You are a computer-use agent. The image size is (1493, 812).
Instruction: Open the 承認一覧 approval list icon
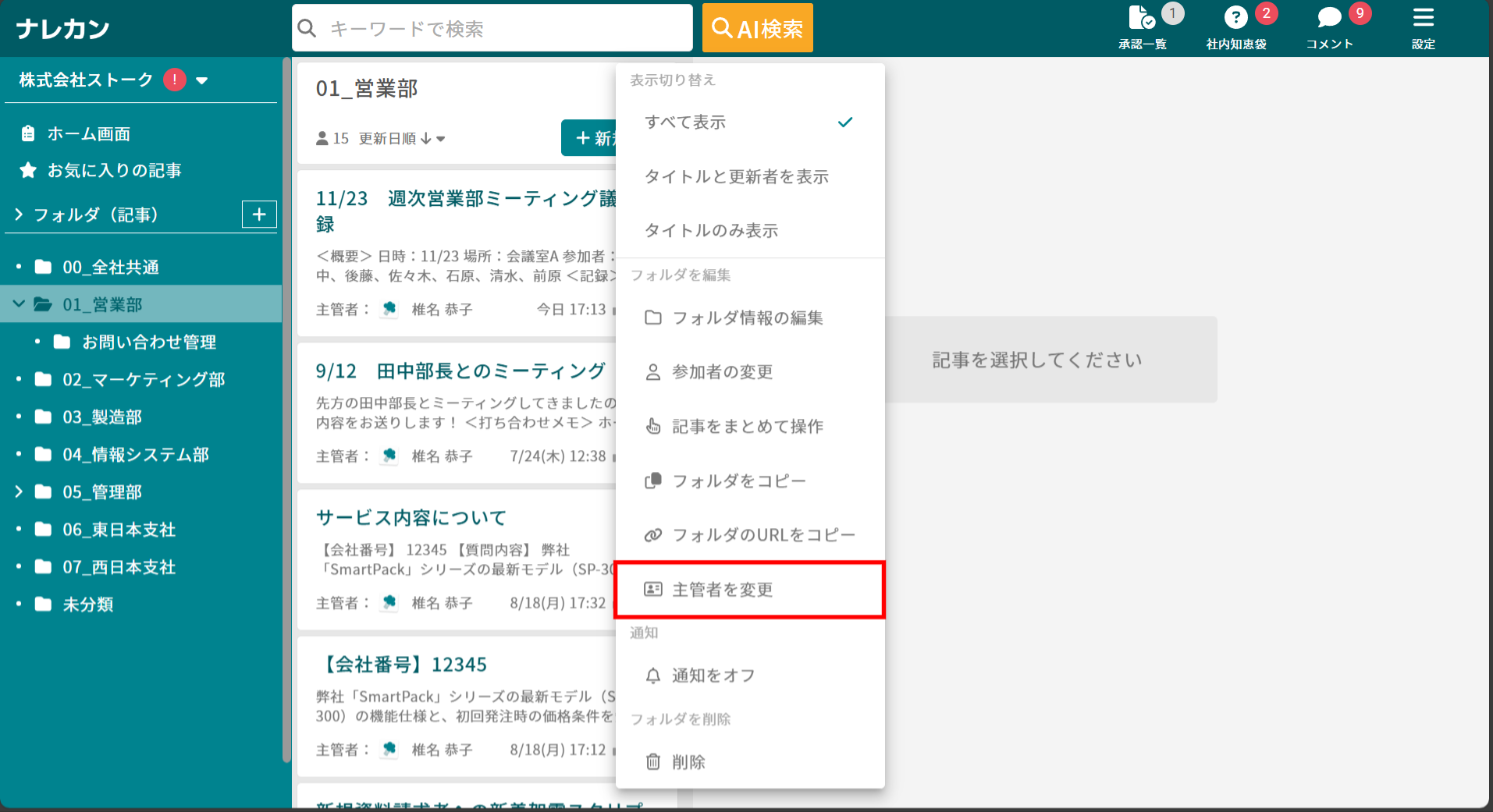pyautogui.click(x=1142, y=19)
